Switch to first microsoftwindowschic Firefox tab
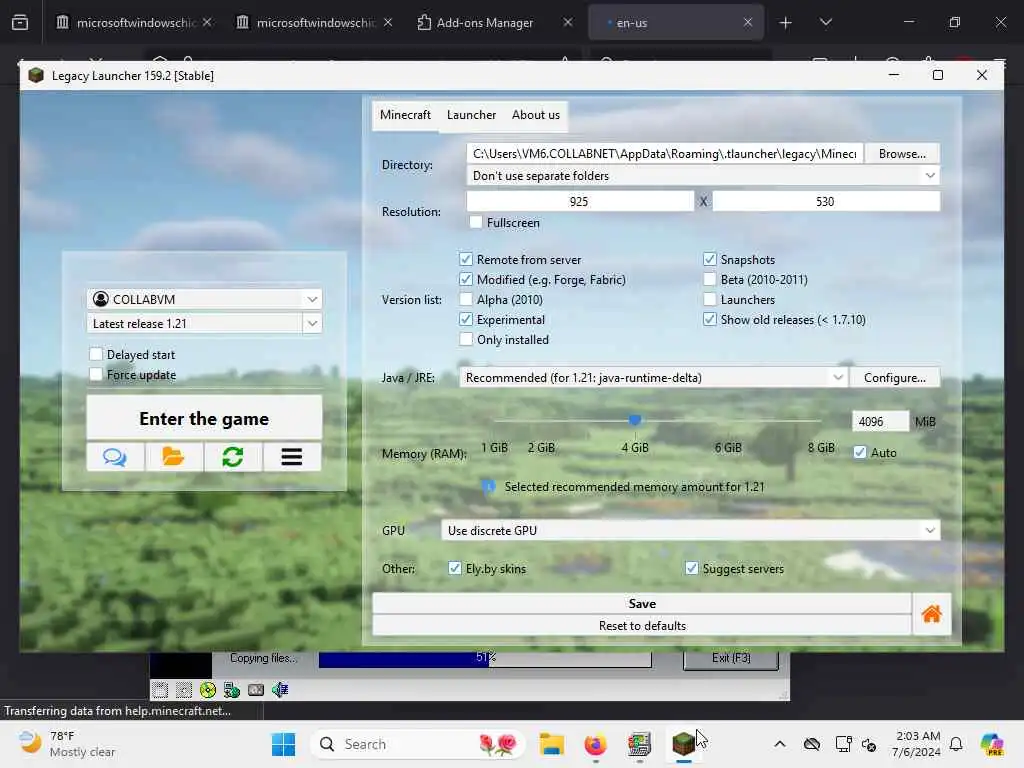 click(x=134, y=22)
